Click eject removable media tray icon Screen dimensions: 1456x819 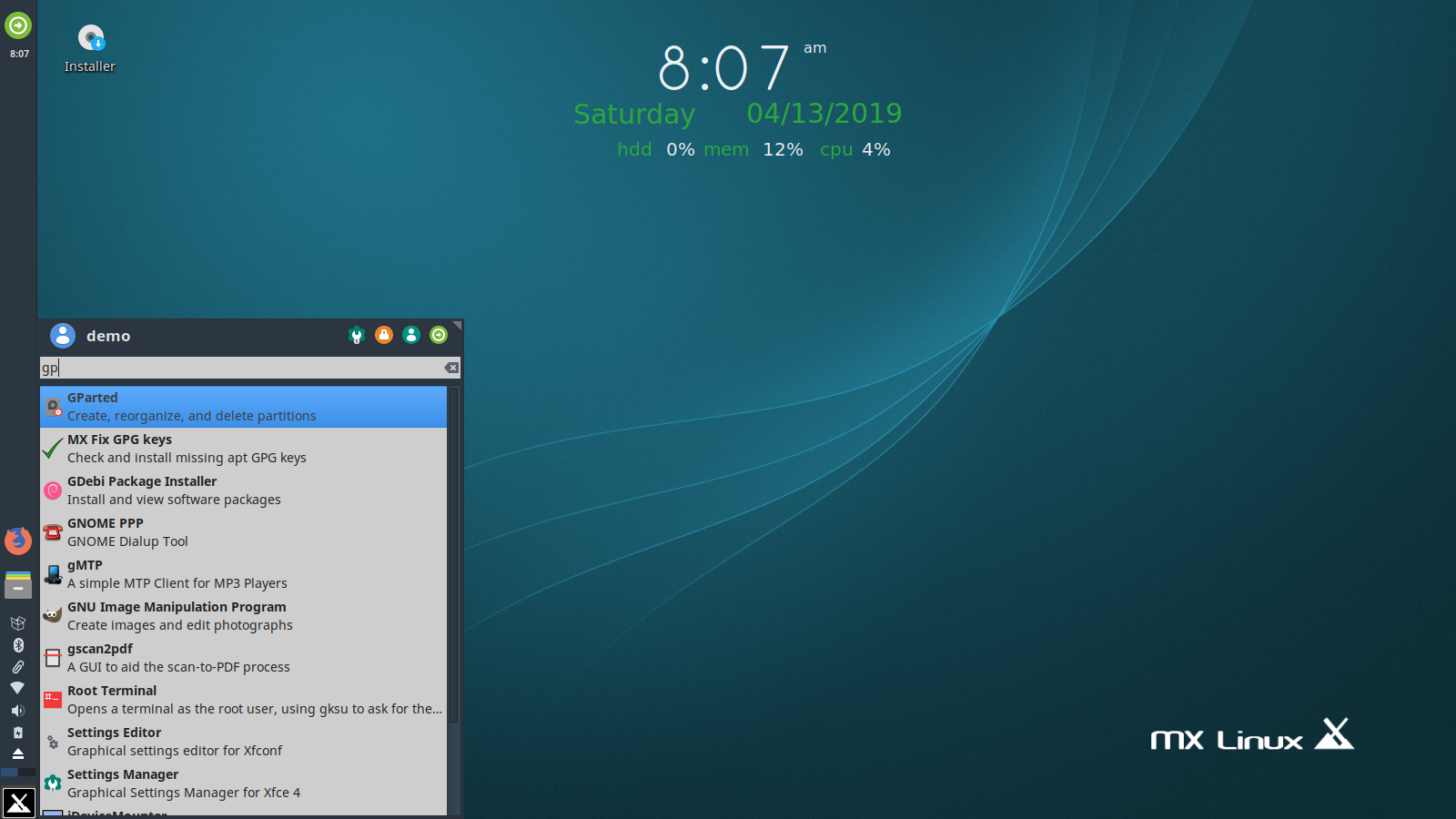click(x=17, y=753)
